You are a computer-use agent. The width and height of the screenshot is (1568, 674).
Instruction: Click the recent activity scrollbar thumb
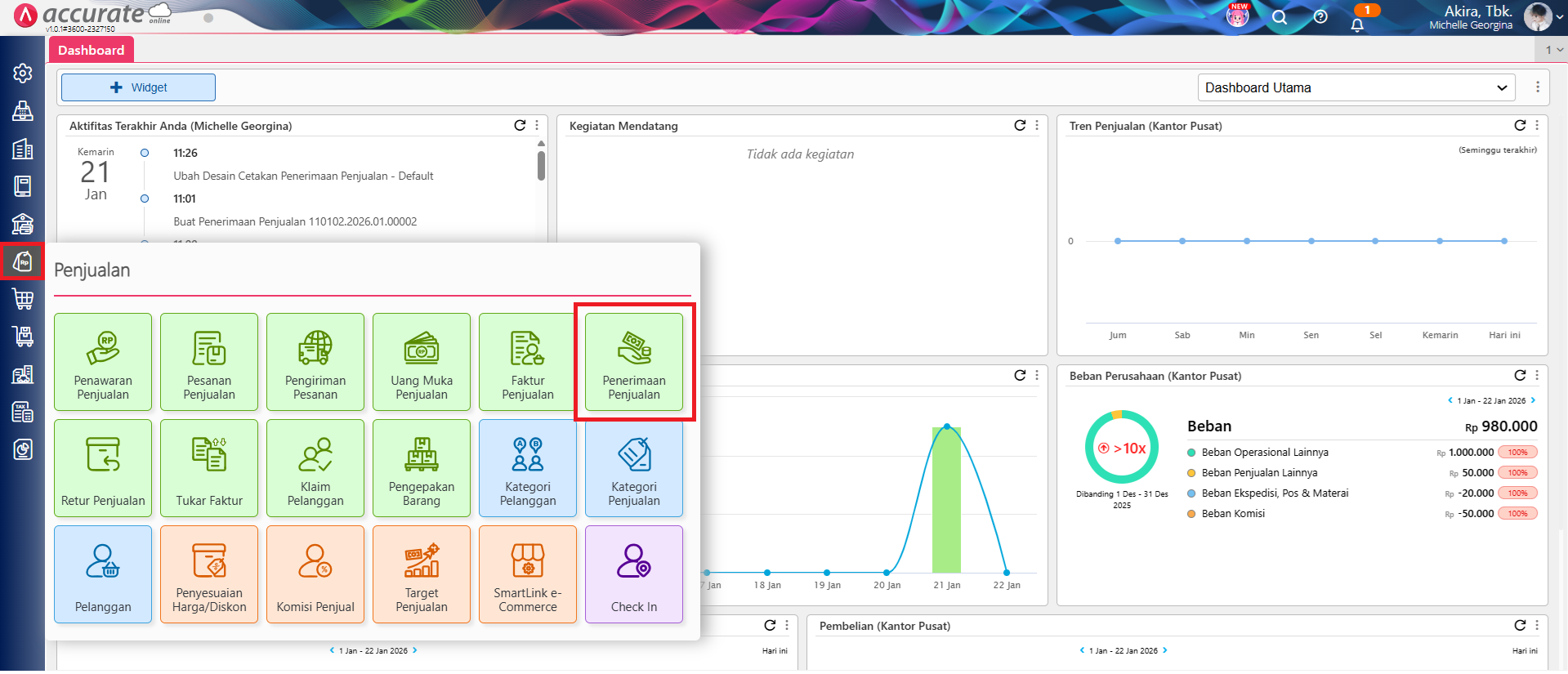pos(541,165)
